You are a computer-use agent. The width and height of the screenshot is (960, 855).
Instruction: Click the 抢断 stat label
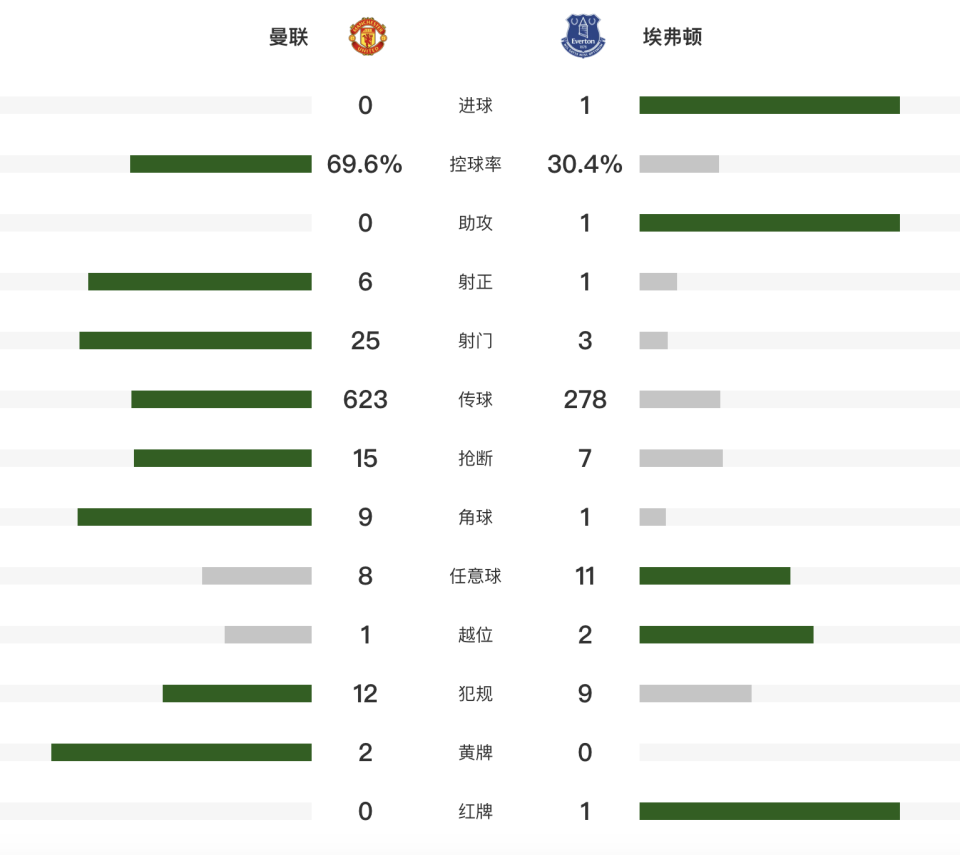point(475,459)
